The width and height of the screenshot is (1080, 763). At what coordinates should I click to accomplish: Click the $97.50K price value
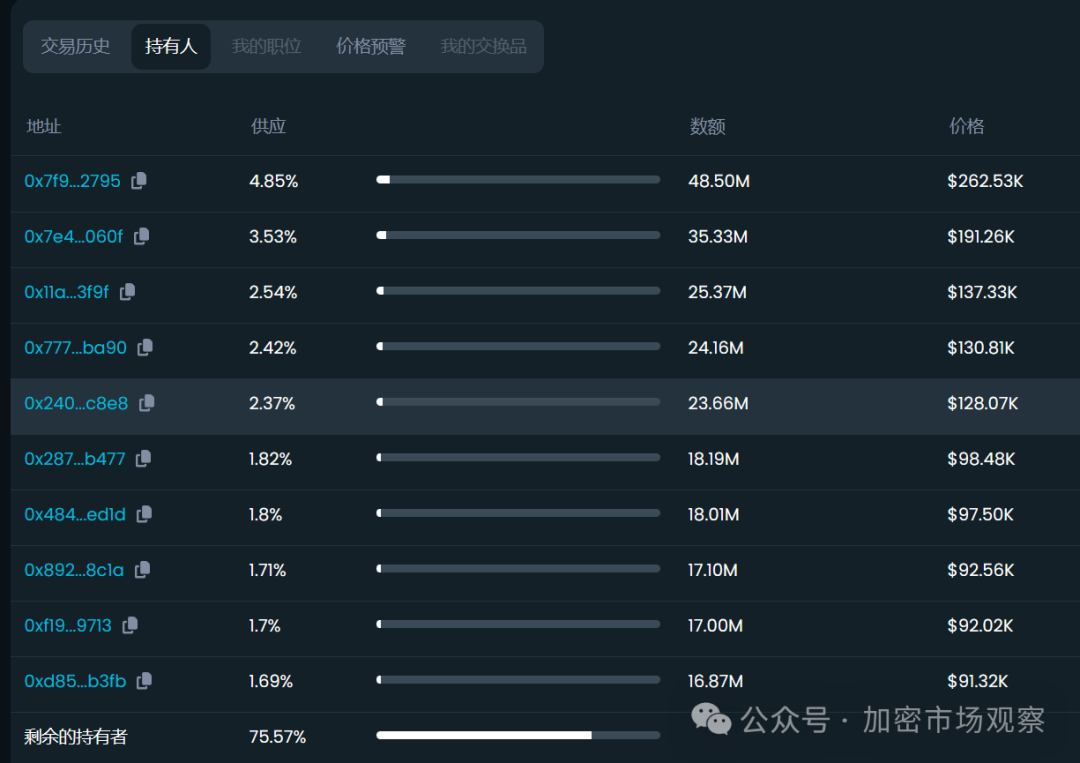point(980,514)
